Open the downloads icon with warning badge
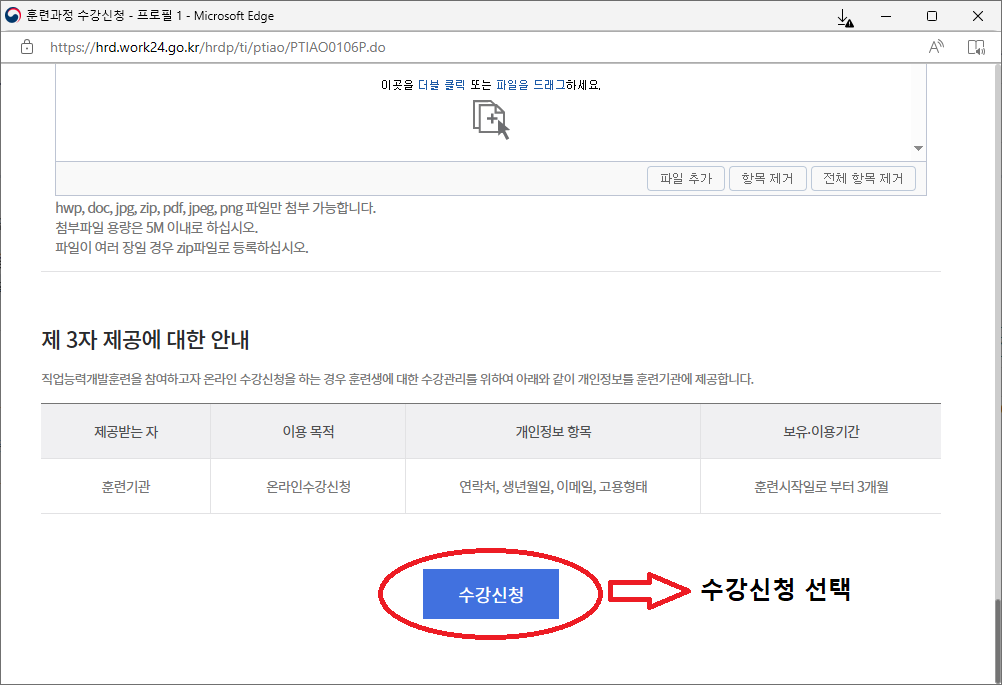The image size is (1002, 685). (844, 17)
